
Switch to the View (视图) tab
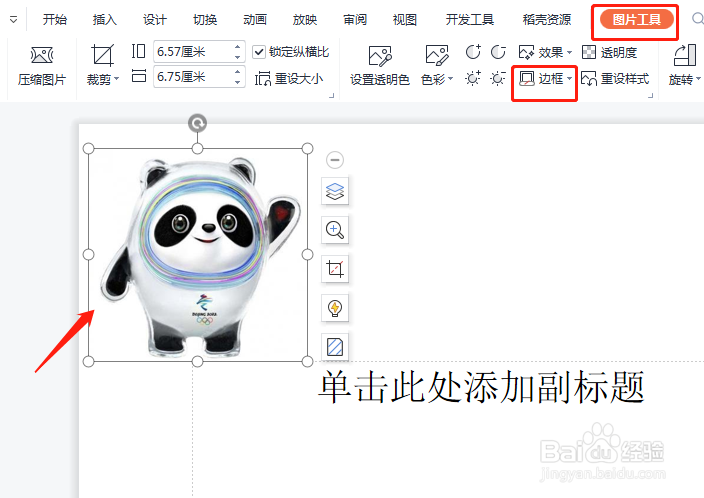[405, 19]
